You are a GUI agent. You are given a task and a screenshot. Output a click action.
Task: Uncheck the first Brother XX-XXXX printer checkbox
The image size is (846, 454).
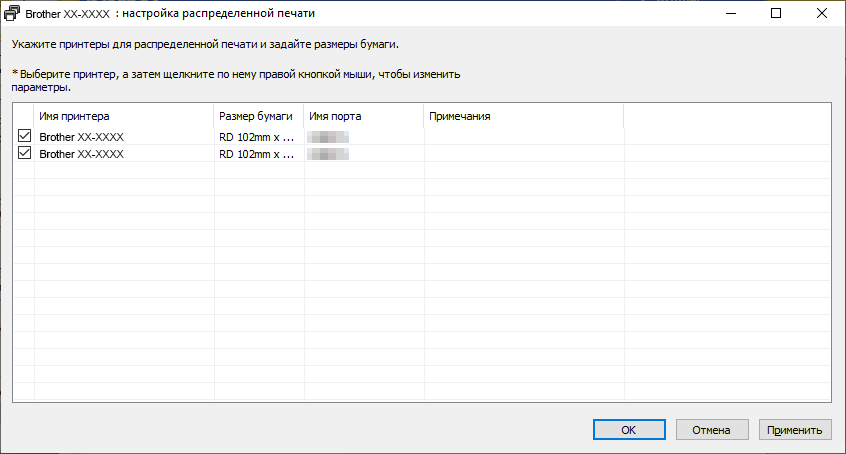(24, 136)
